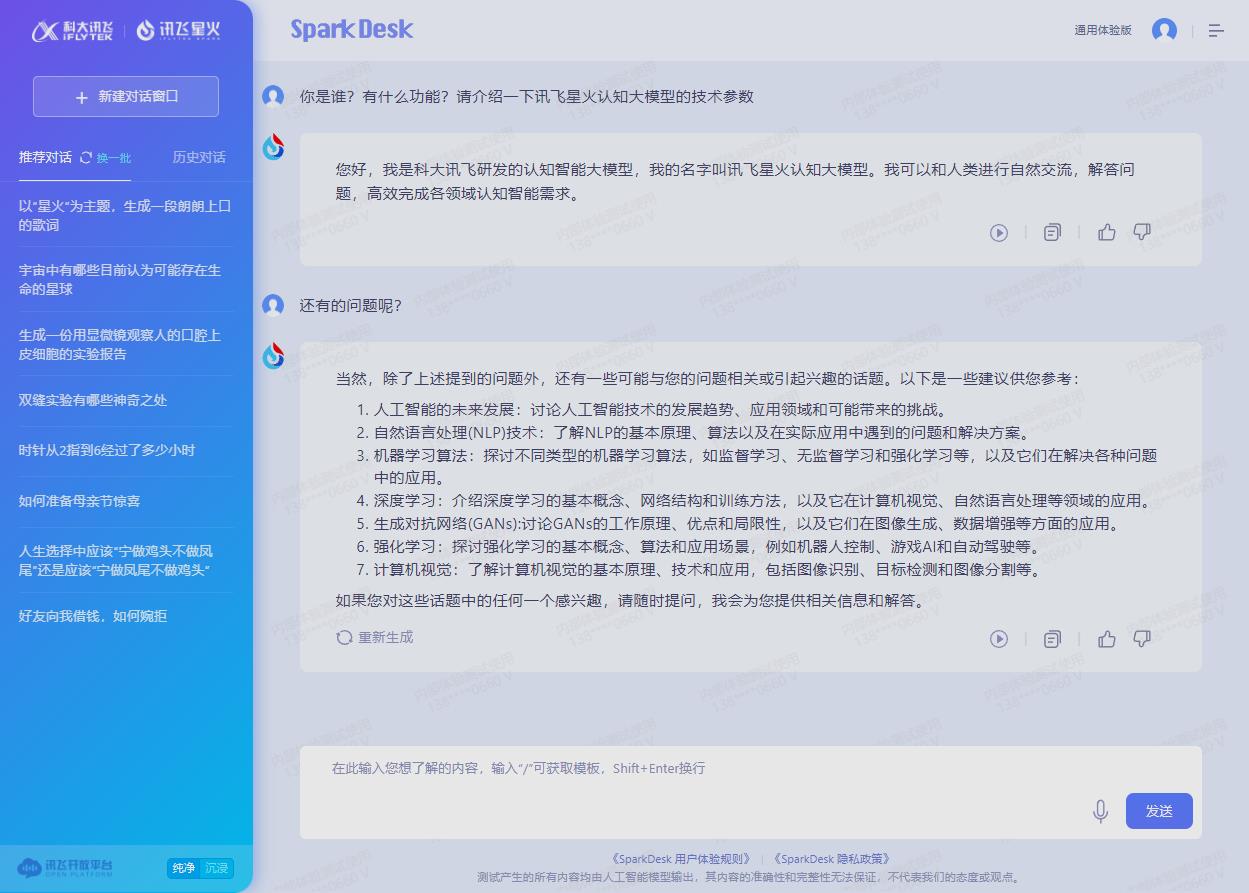Open 《SparkDesk 用户体验规则》 link
1249x893 pixels.
[x=681, y=859]
